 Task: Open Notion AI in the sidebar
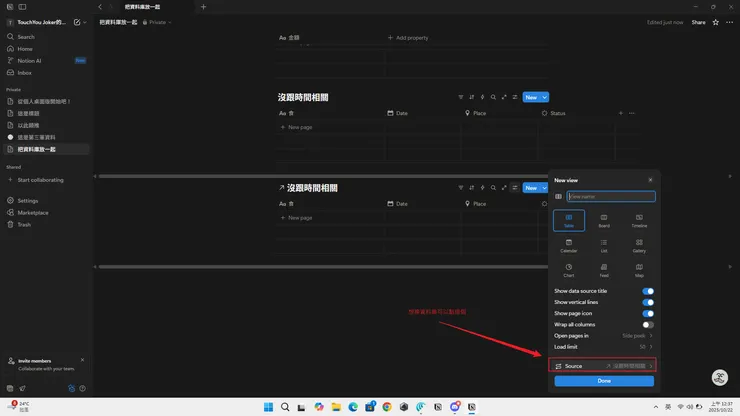46,61
